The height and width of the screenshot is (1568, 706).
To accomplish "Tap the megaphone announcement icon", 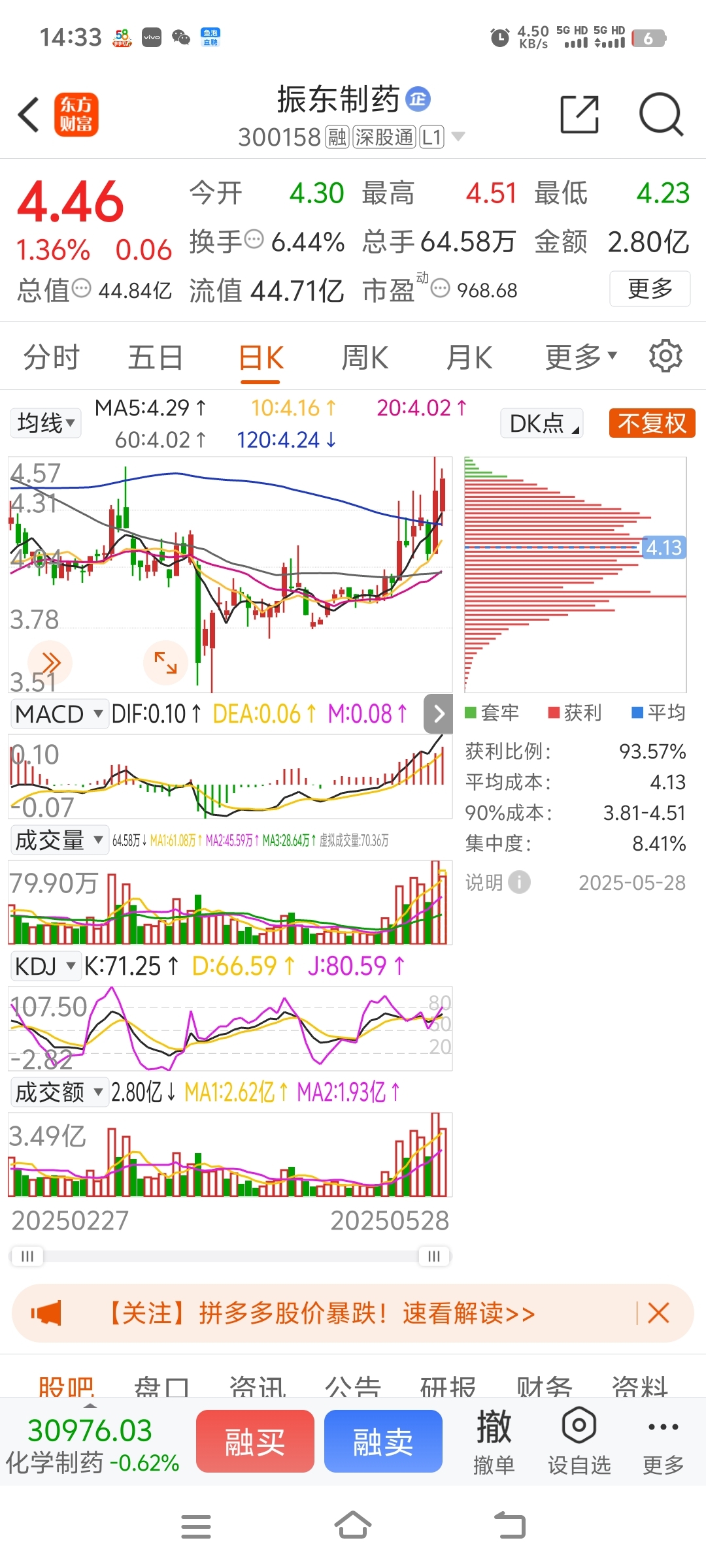I will pos(46,1313).
